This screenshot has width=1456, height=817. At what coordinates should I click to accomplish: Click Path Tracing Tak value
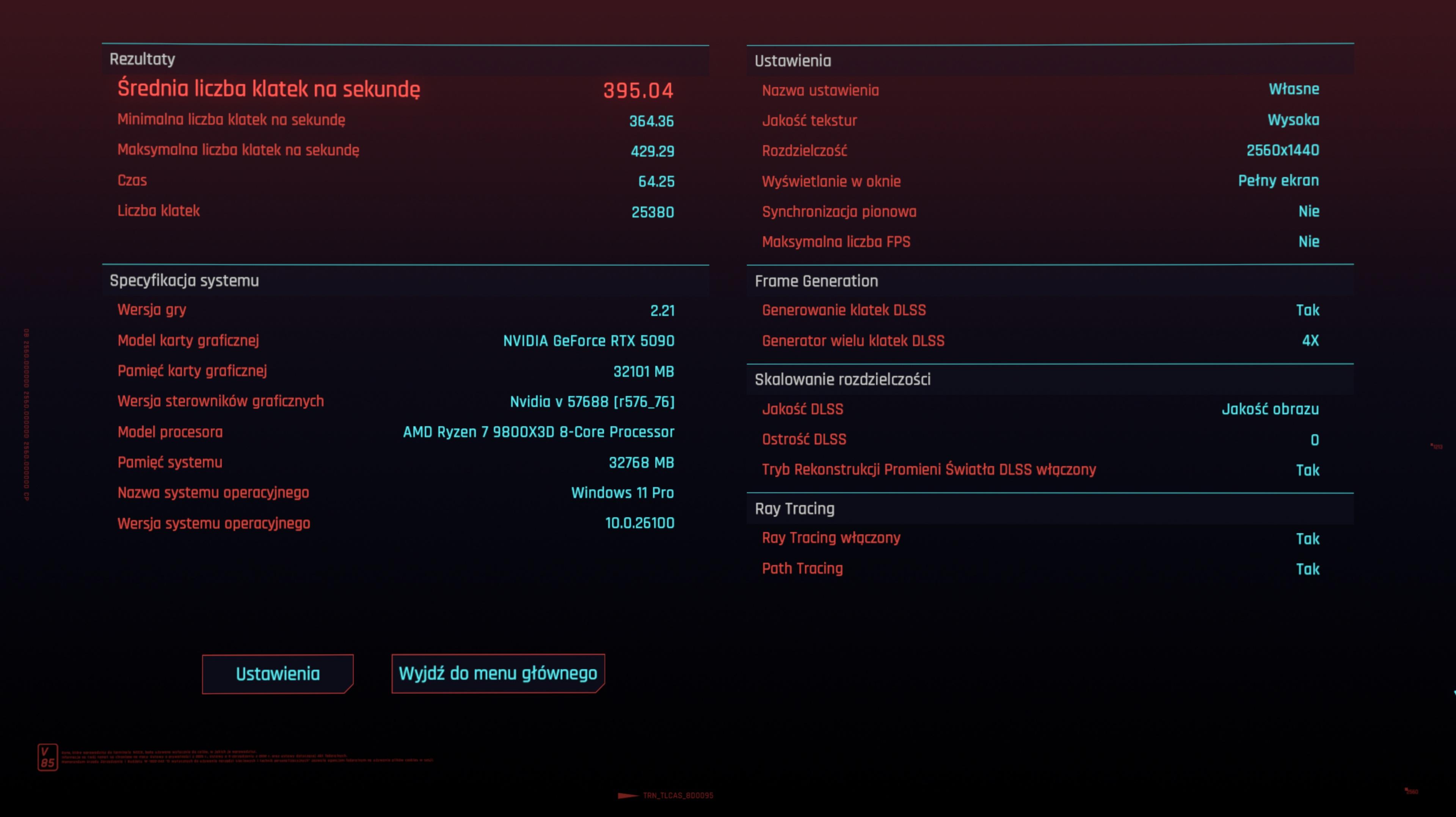pos(1307,569)
